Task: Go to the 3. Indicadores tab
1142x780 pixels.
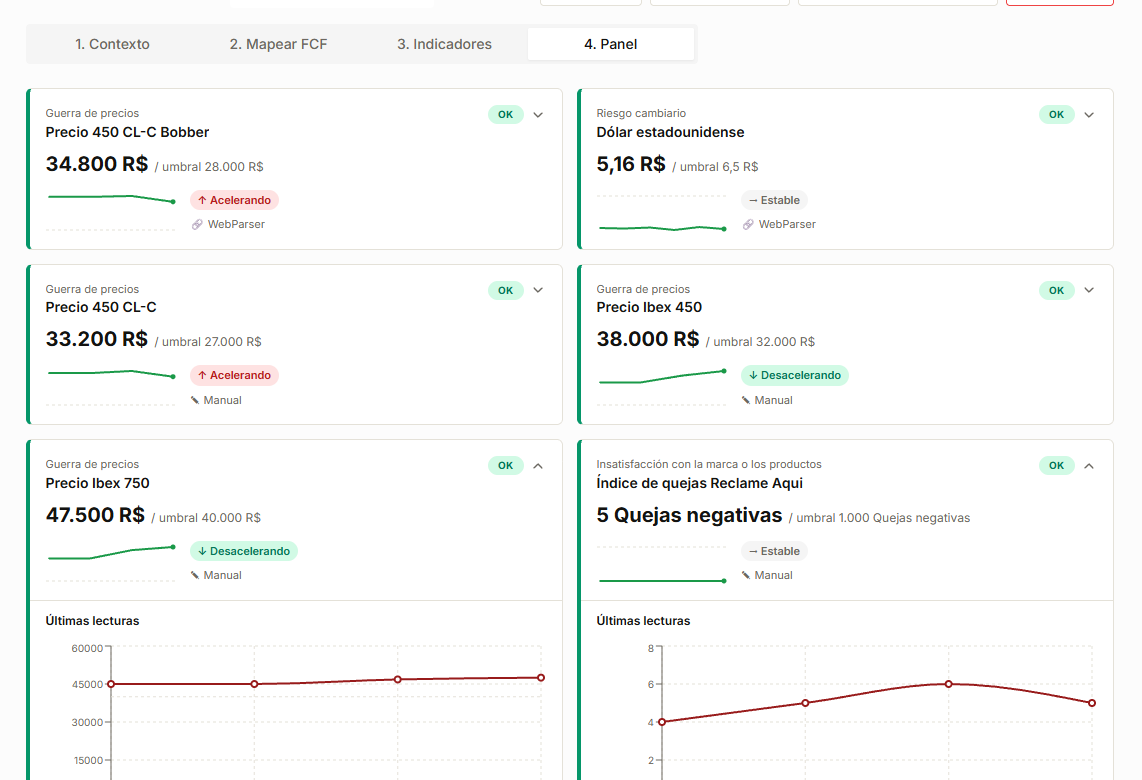Action: click(x=444, y=44)
